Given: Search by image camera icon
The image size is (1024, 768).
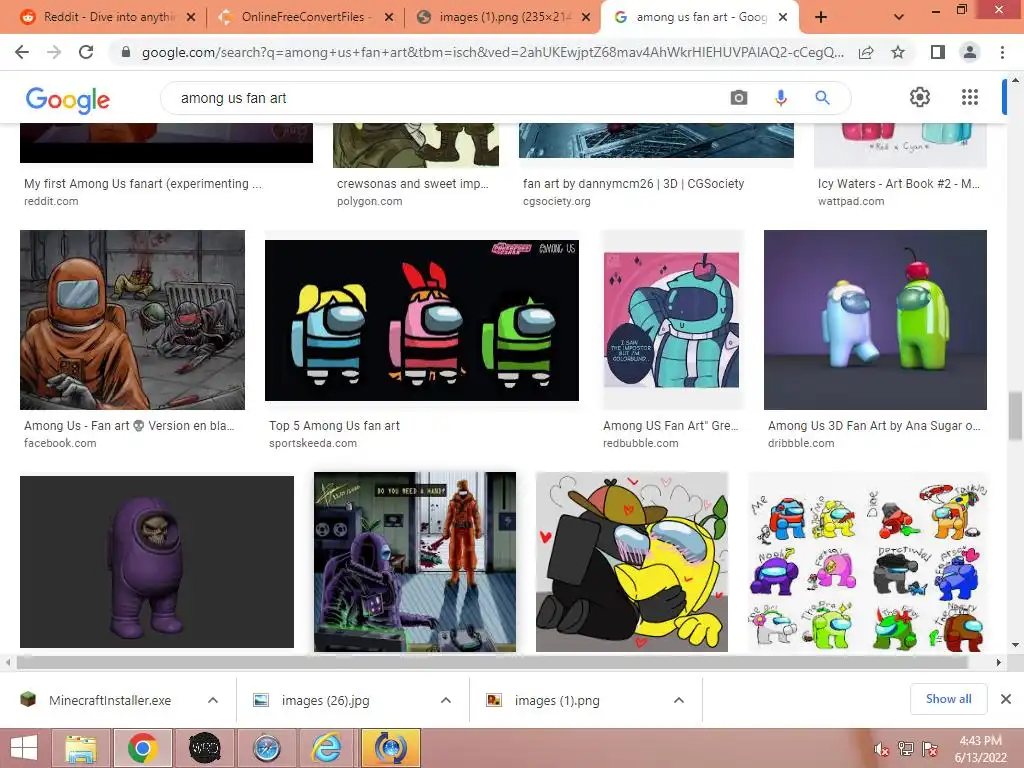Looking at the screenshot, I should point(739,98).
